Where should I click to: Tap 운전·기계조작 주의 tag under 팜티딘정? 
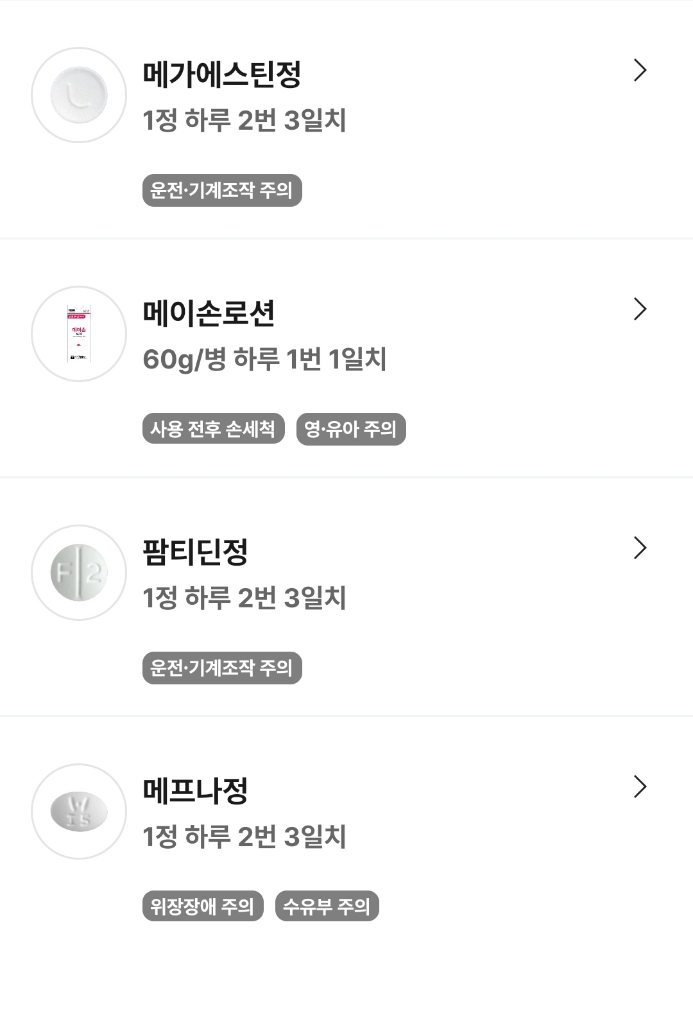222,668
